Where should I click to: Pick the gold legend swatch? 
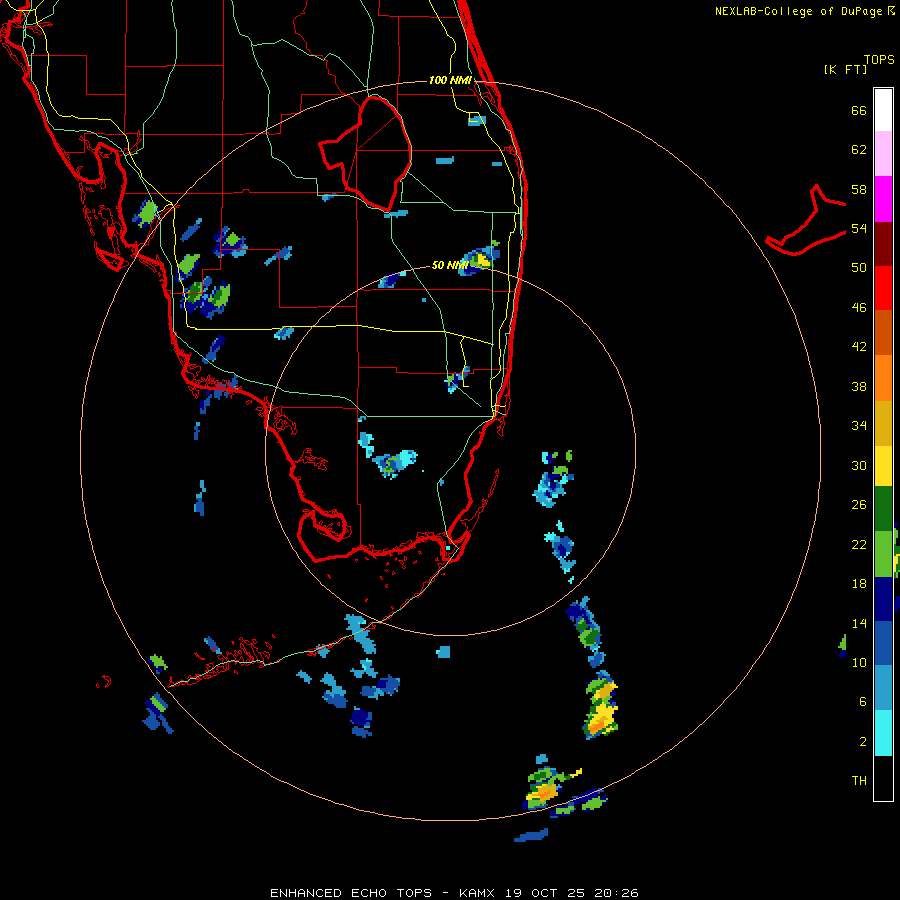(x=883, y=423)
